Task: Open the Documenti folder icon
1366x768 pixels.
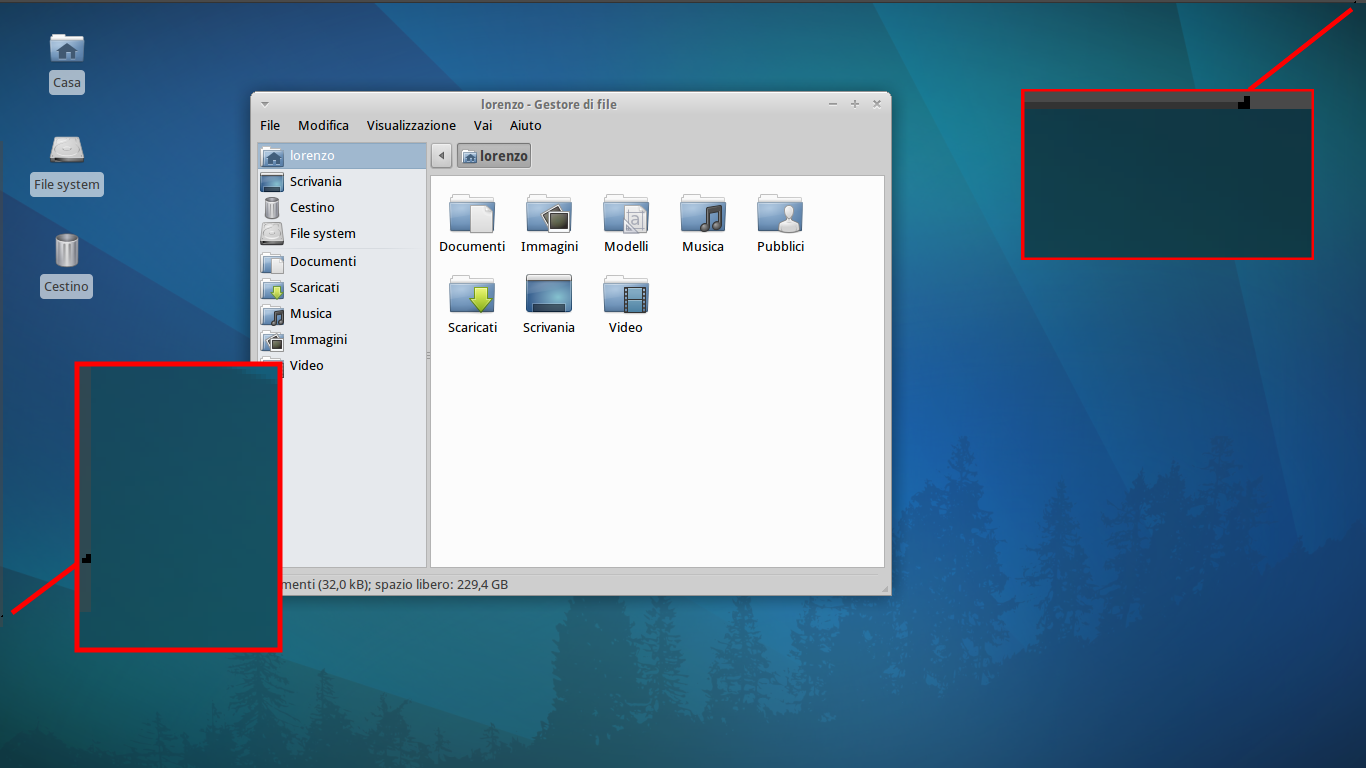Action: pyautogui.click(x=472, y=215)
